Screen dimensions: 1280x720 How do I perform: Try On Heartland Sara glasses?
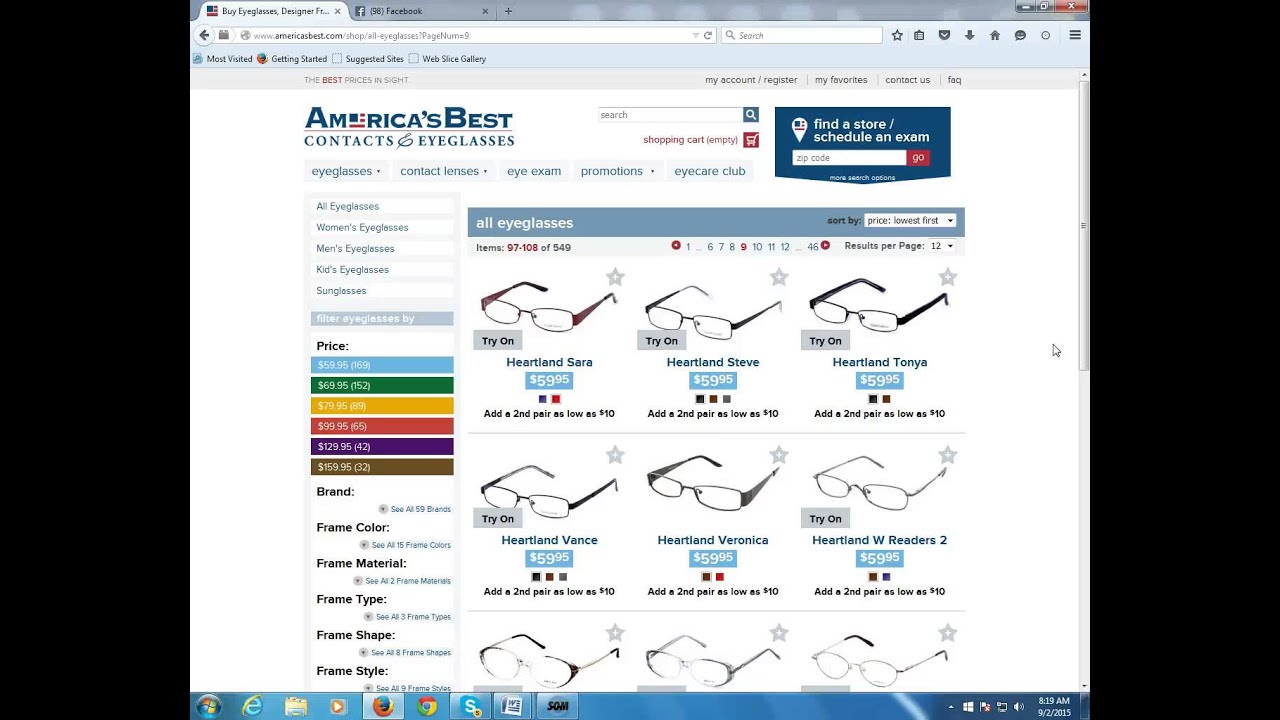pos(498,341)
